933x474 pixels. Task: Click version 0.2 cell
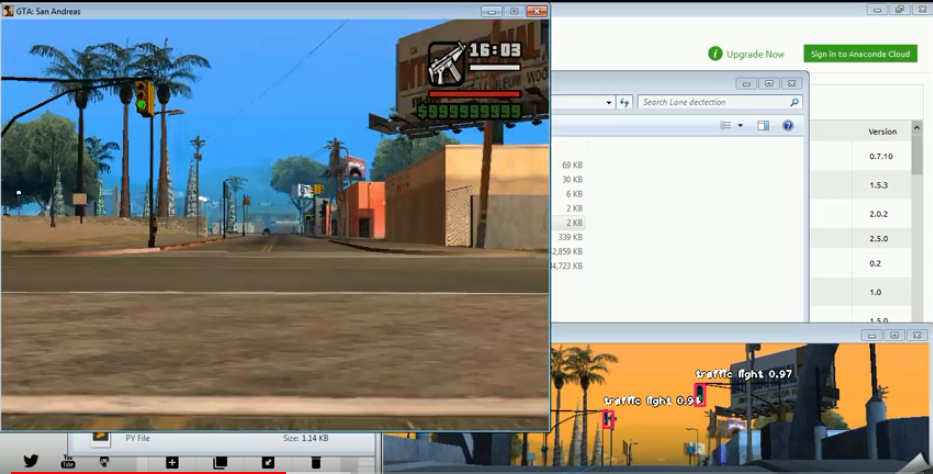875,263
